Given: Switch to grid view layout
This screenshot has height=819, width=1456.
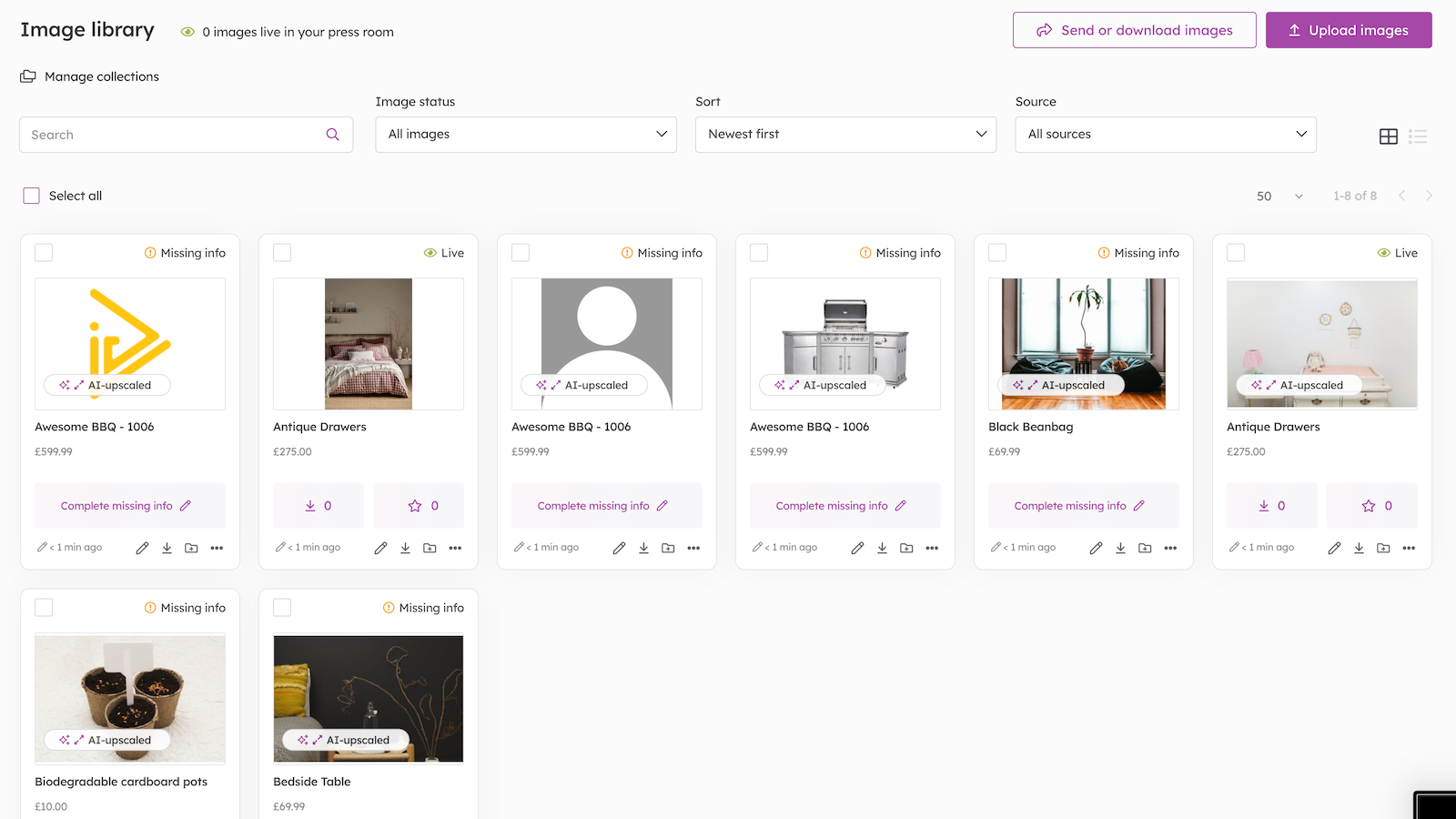Looking at the screenshot, I should 1388,136.
